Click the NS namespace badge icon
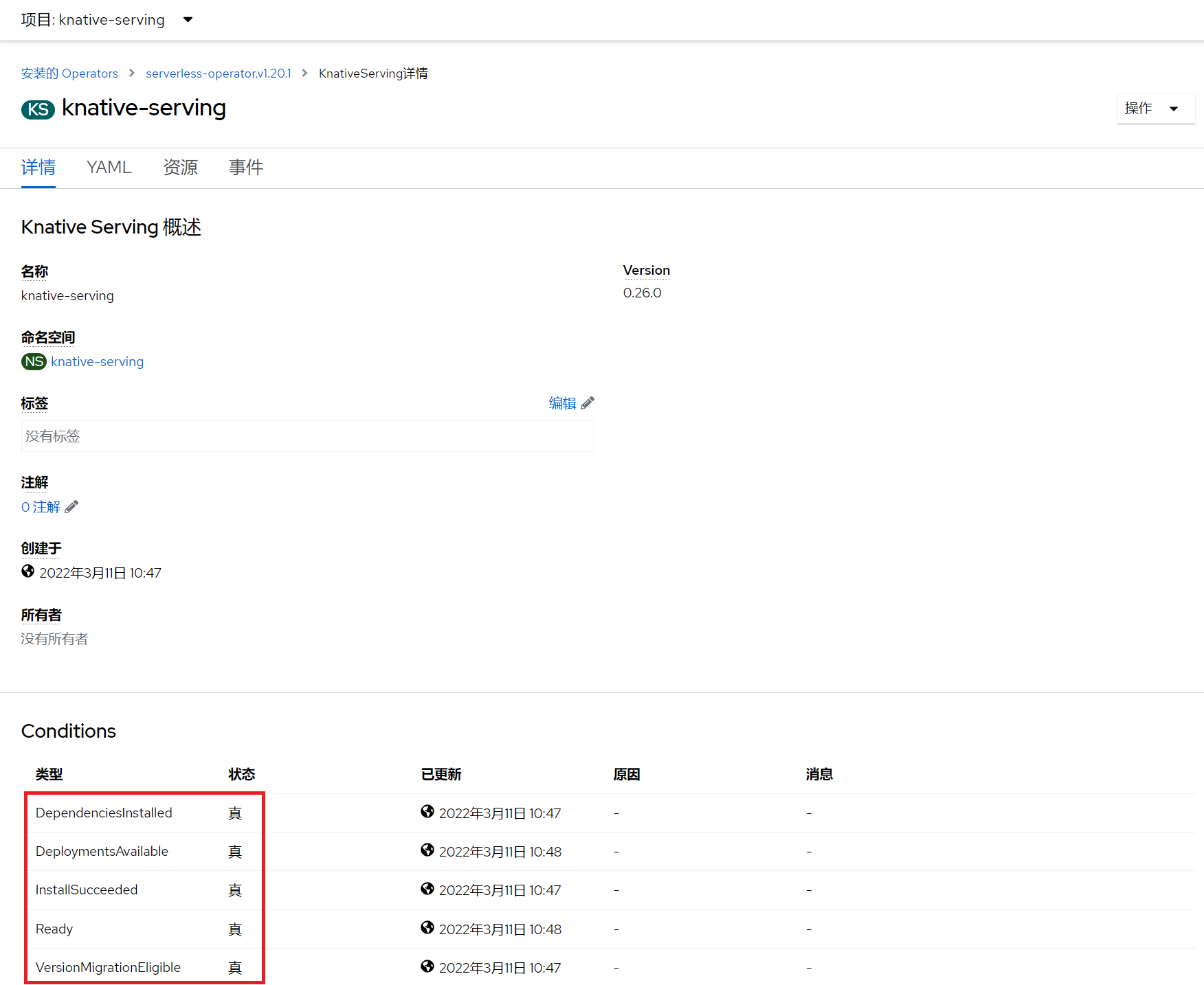 tap(34, 362)
